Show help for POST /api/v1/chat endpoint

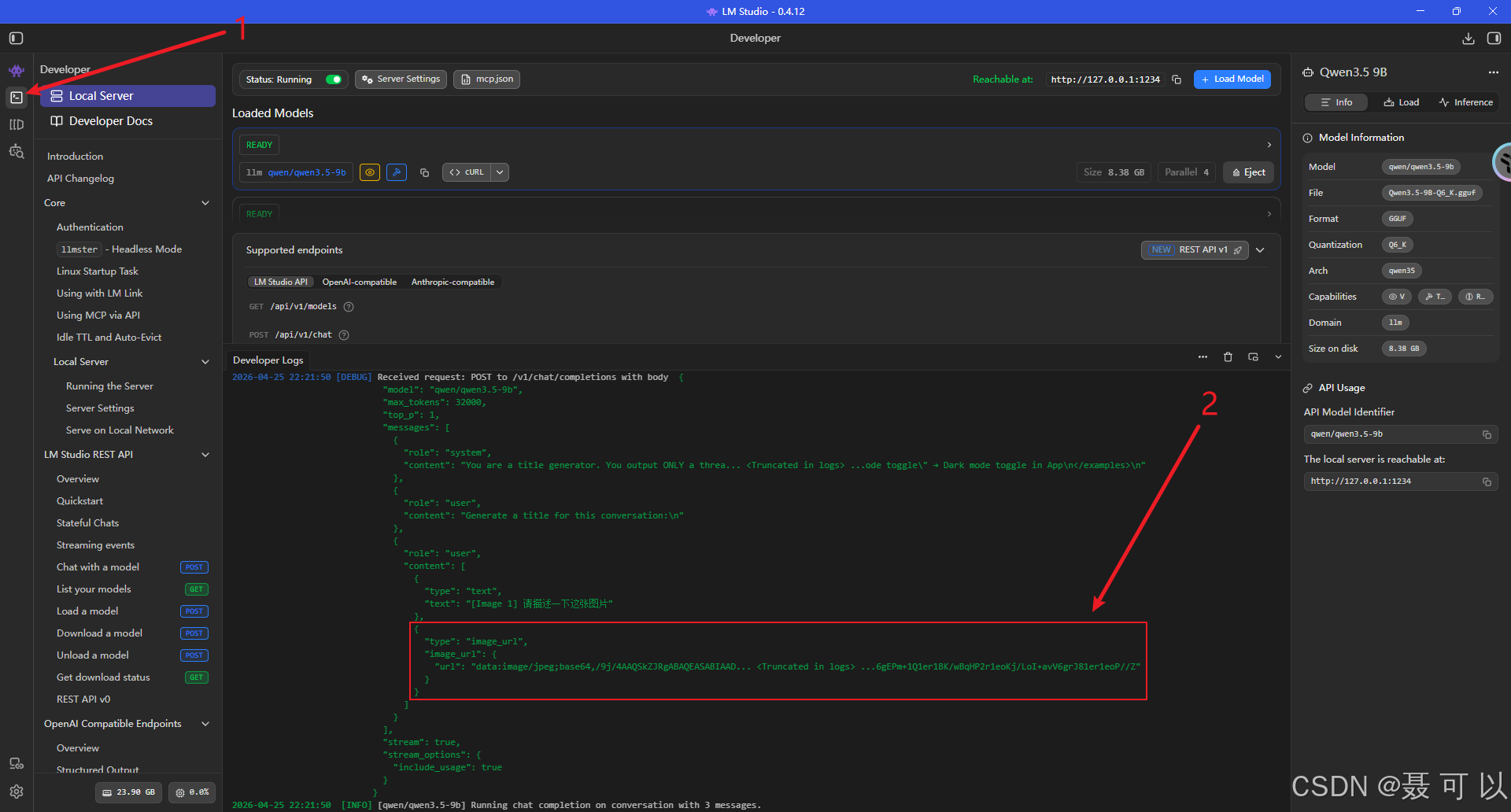(x=344, y=335)
